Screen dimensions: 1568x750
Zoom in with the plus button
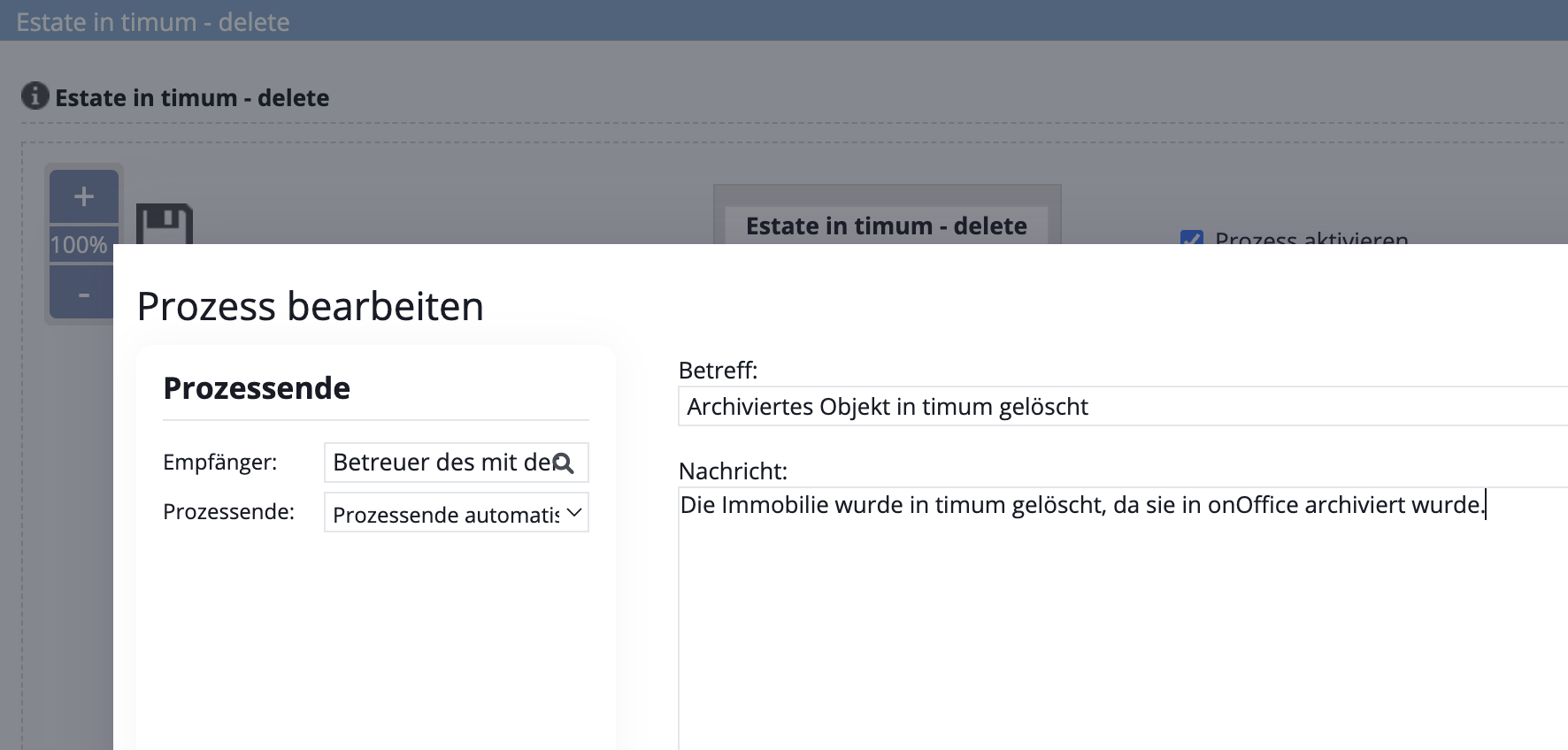[83, 196]
